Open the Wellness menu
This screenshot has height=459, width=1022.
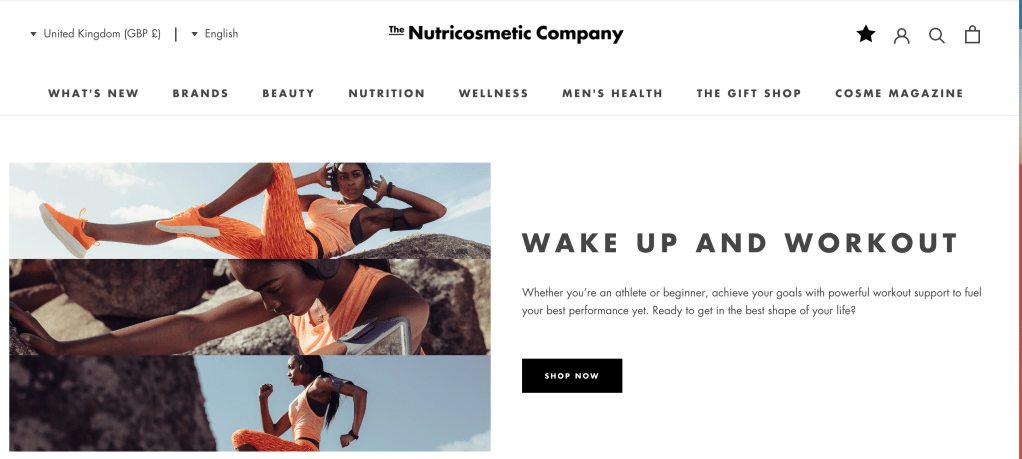(x=493, y=93)
